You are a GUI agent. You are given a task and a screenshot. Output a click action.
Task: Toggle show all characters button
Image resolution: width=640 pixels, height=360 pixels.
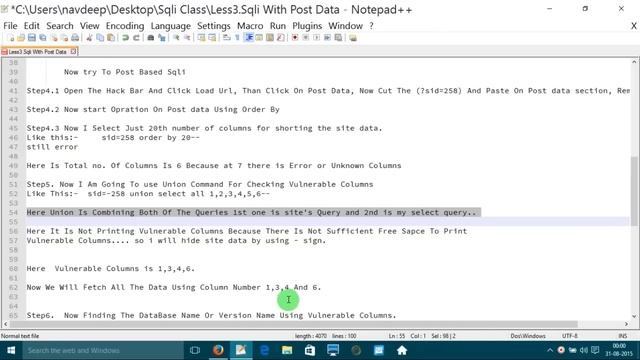click(237, 38)
